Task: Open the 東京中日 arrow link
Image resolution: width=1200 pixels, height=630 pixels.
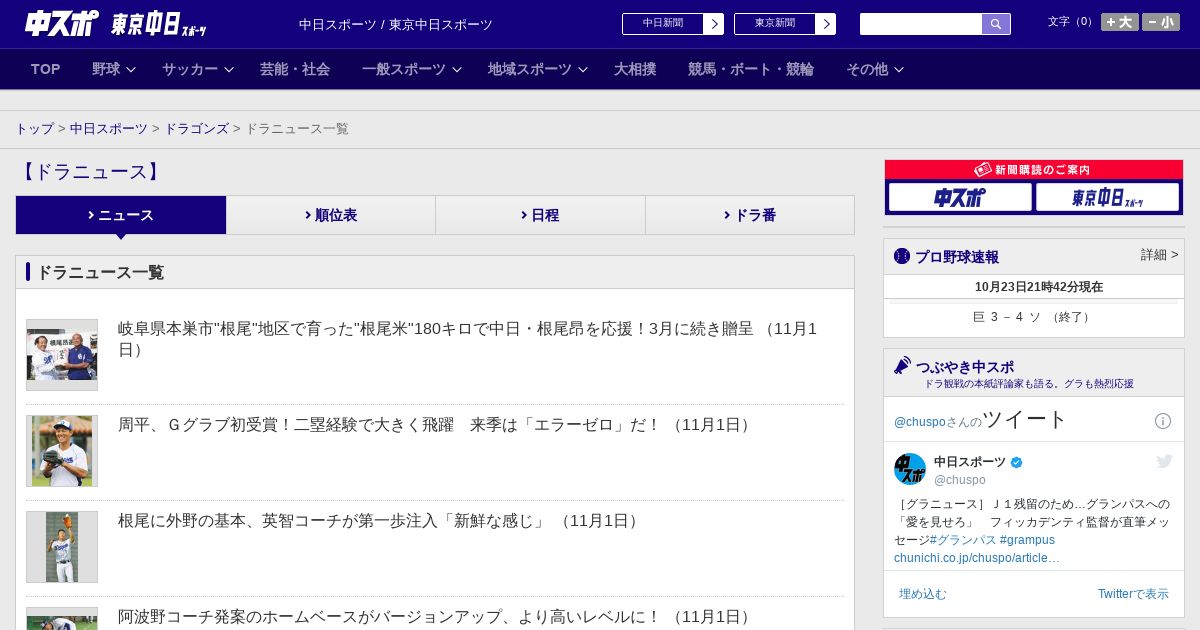Action: 785,24
